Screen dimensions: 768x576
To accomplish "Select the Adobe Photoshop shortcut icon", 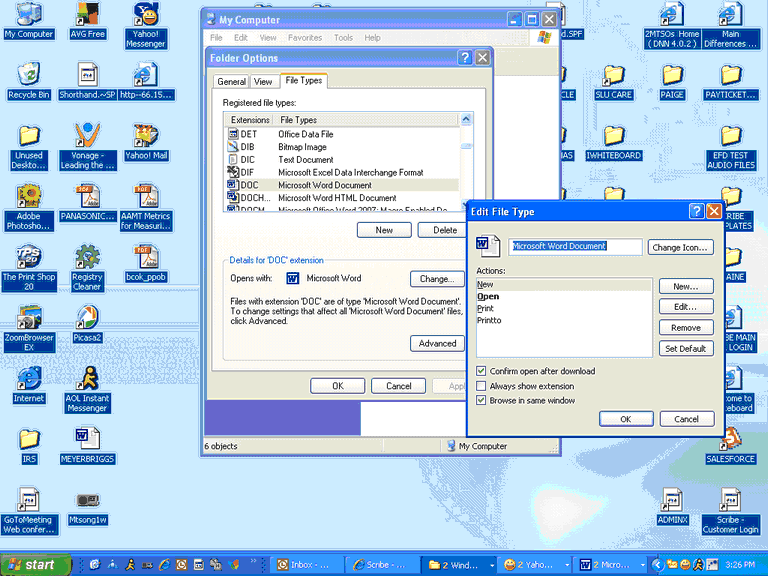I will pyautogui.click(x=28, y=207).
